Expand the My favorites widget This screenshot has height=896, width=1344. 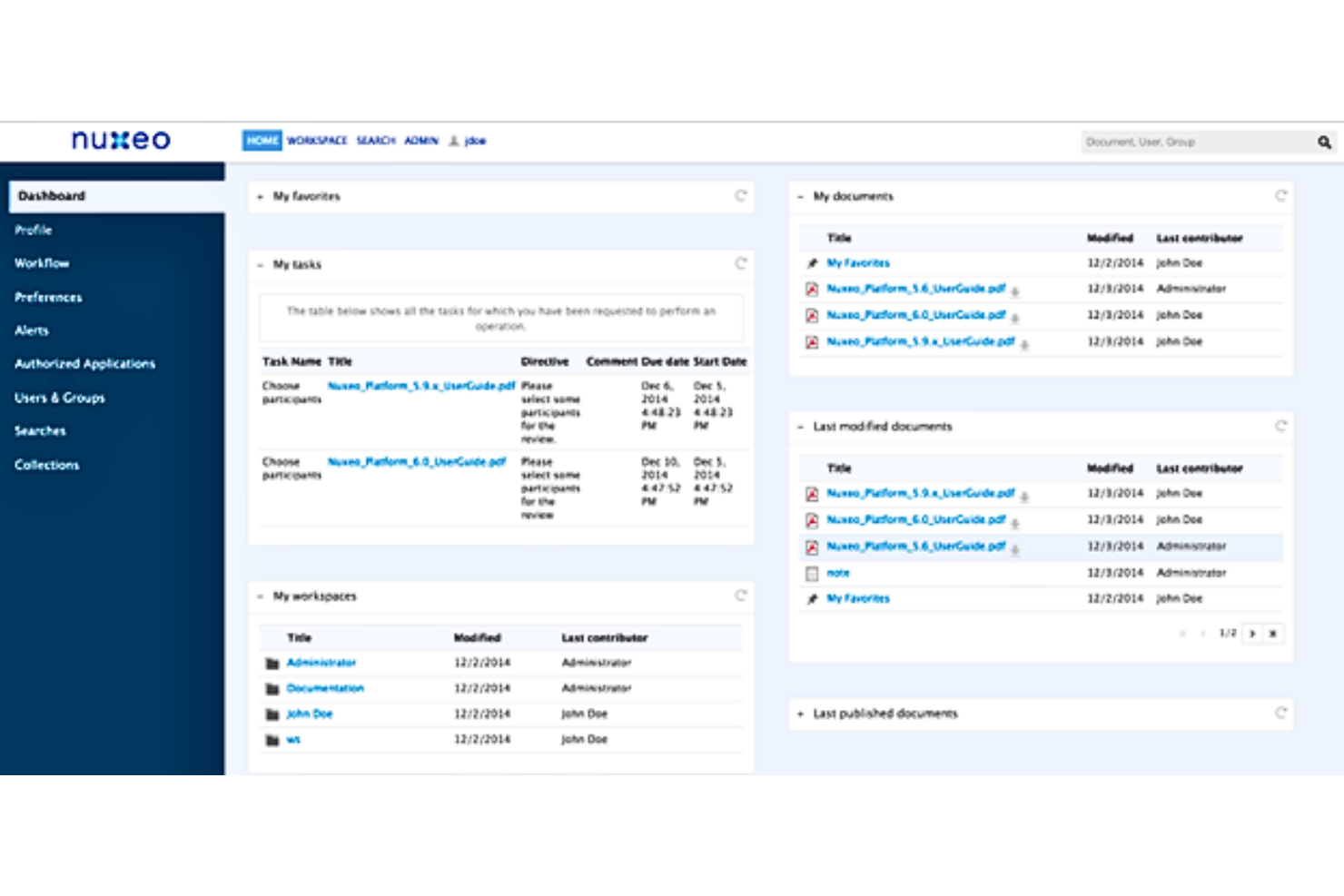(260, 196)
